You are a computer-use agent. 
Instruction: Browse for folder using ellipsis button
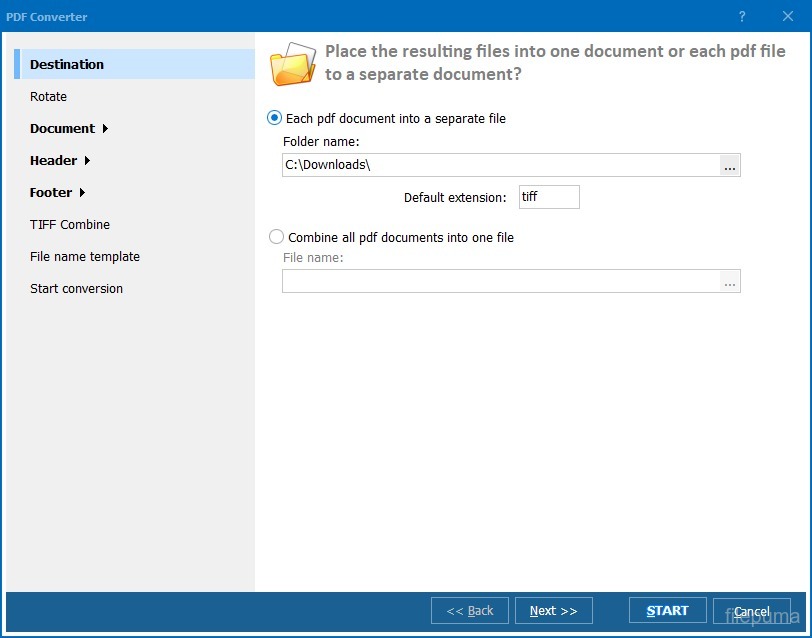(x=730, y=166)
